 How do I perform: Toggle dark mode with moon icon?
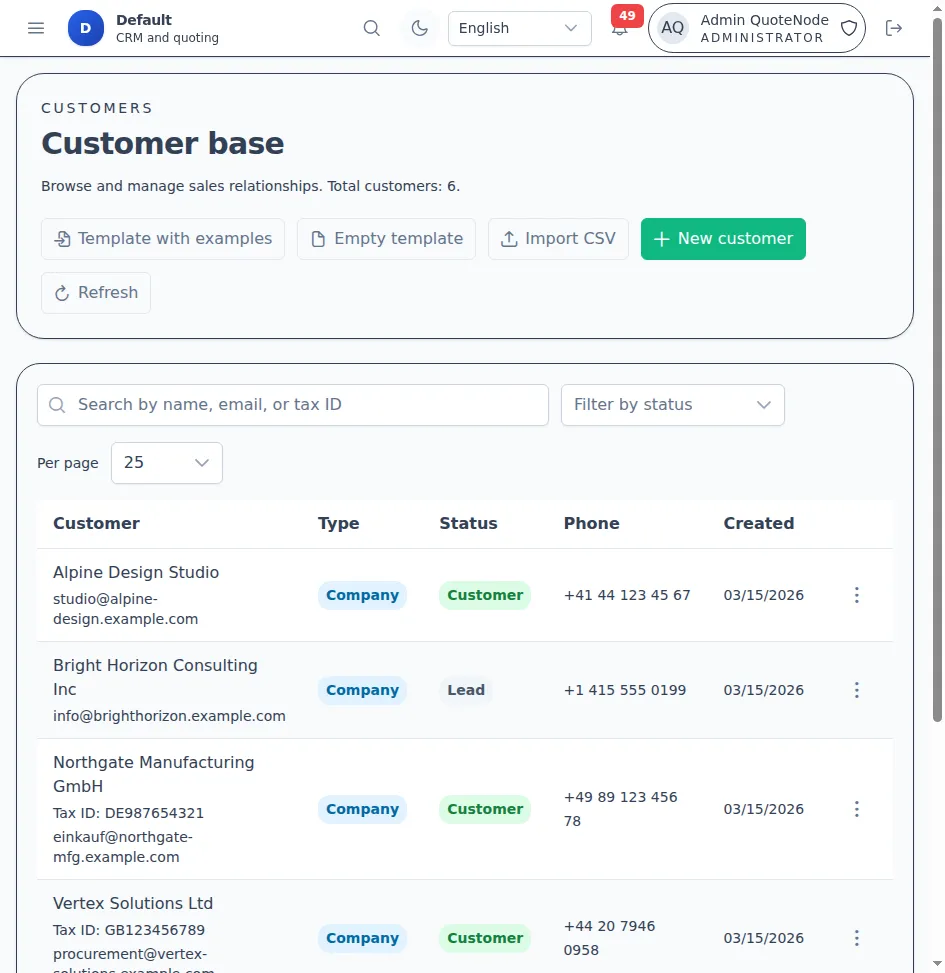[420, 28]
